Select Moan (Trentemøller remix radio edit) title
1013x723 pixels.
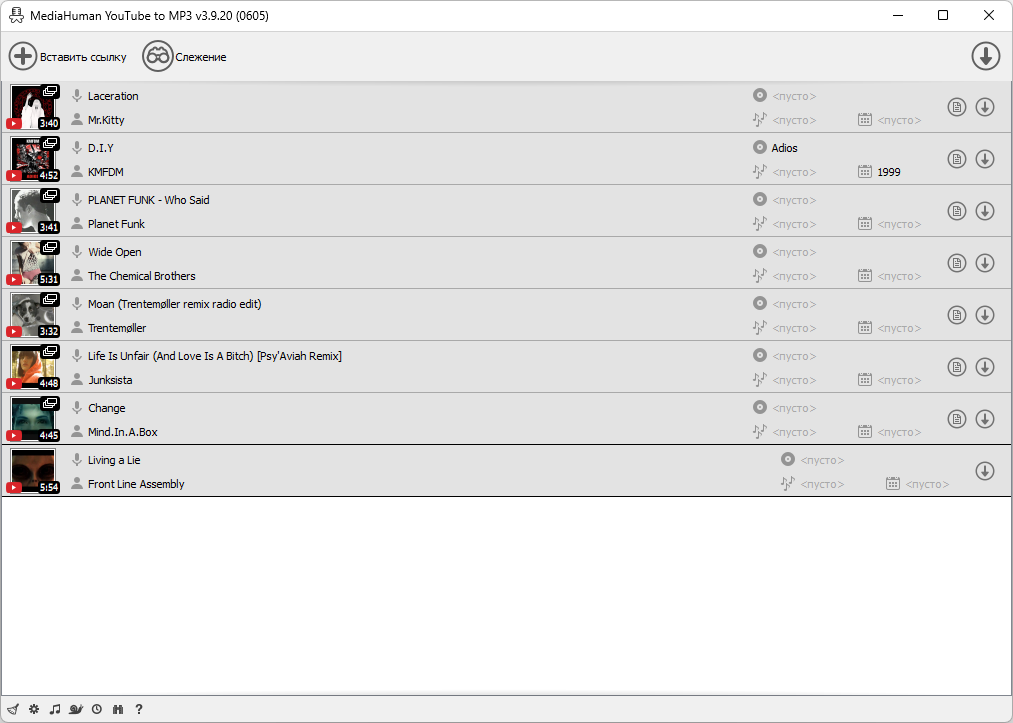(174, 304)
